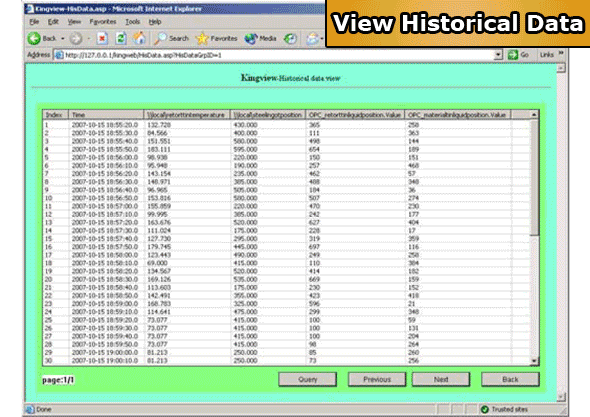Click the table scrollbar up arrow

point(534,114)
